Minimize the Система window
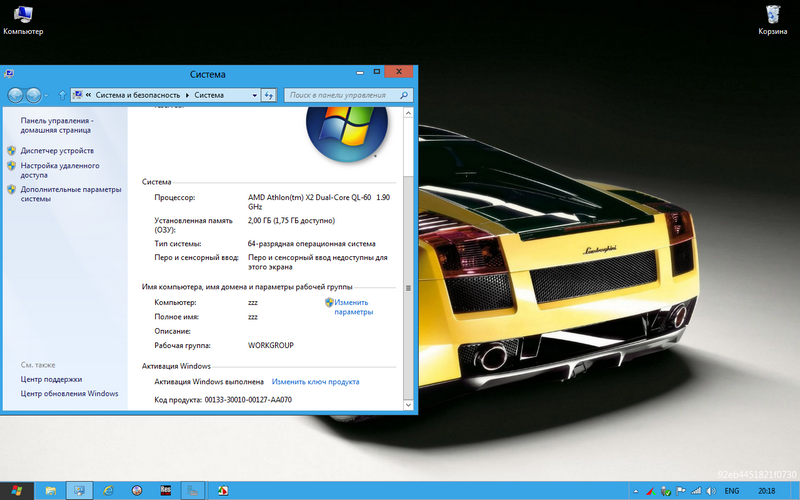Screen dimensions: 800x500 360,72
